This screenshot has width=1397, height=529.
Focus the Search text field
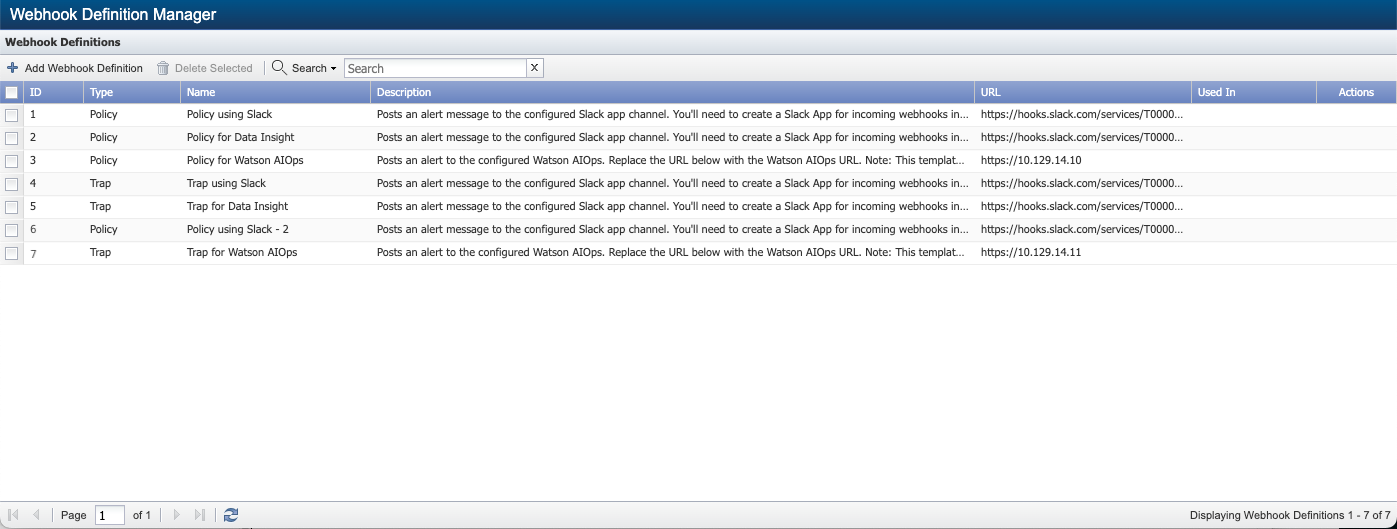click(x=435, y=68)
